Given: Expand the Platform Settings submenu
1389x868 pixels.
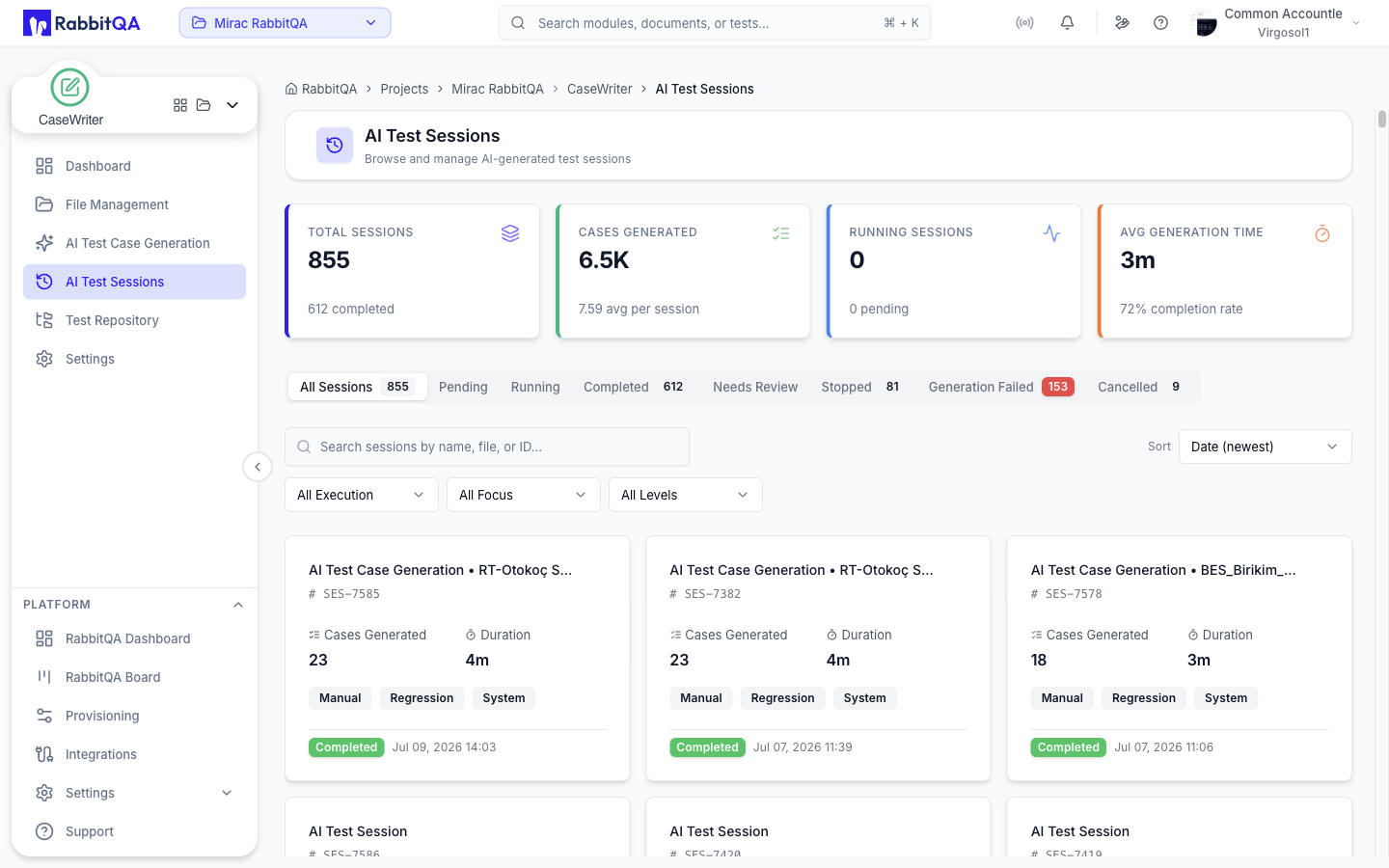Looking at the screenshot, I should 227,793.
